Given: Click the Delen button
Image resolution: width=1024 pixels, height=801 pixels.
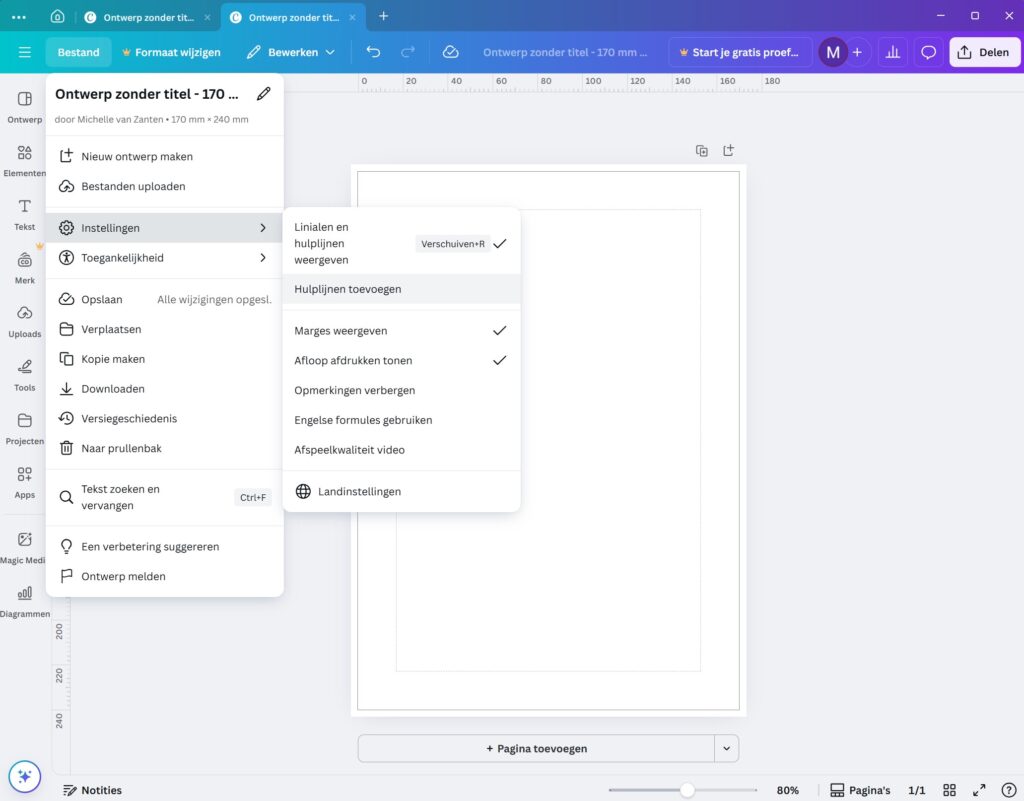Looking at the screenshot, I should 983,52.
